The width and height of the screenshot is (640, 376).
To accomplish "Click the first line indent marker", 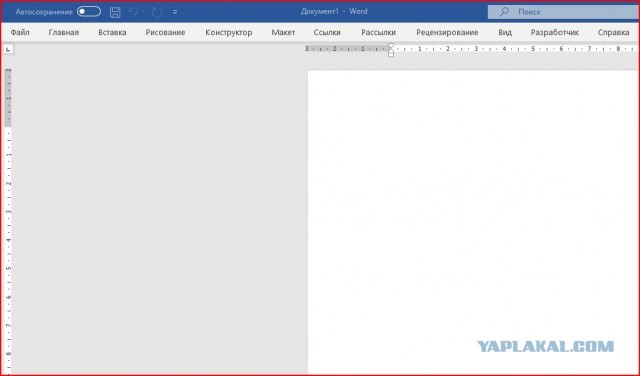I will [x=391, y=45].
